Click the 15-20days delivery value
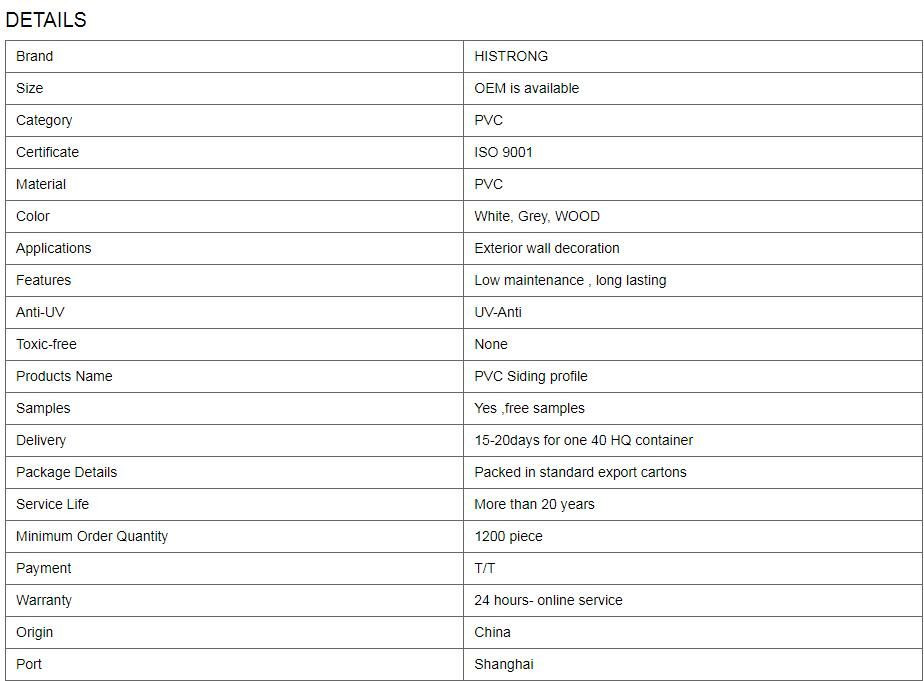924x681 pixels. (x=583, y=440)
